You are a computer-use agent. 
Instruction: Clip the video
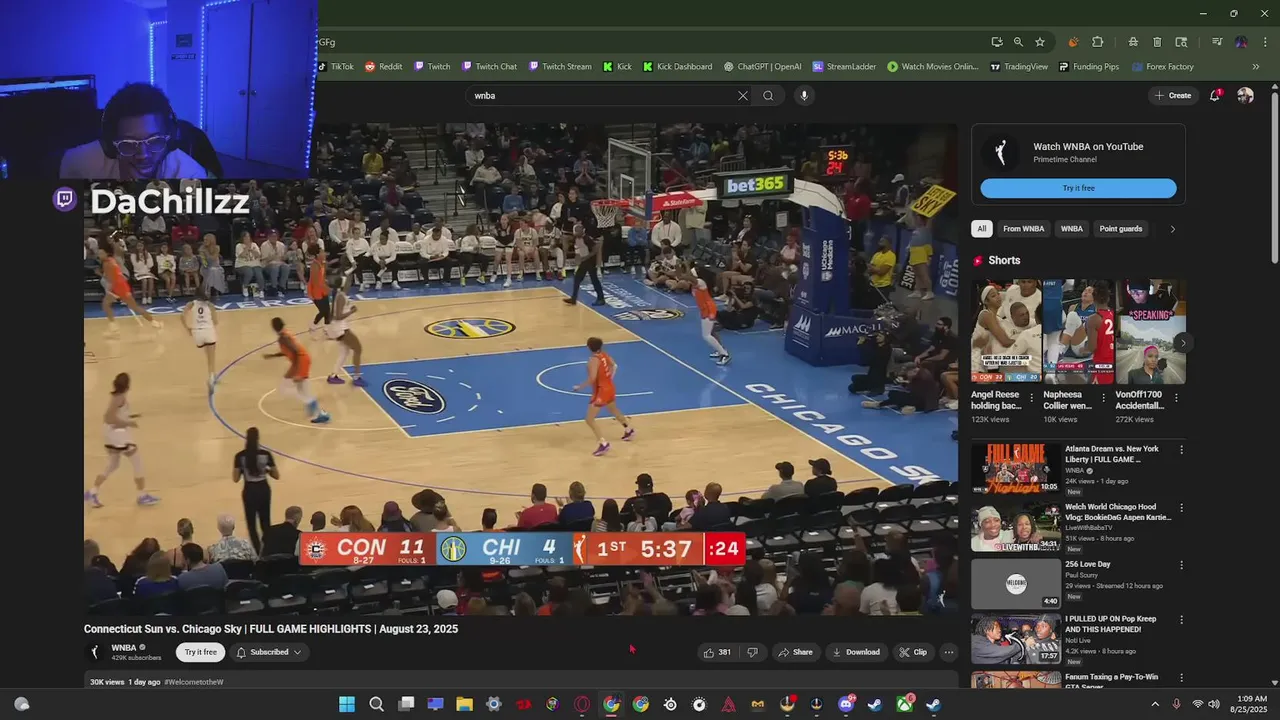click(913, 652)
